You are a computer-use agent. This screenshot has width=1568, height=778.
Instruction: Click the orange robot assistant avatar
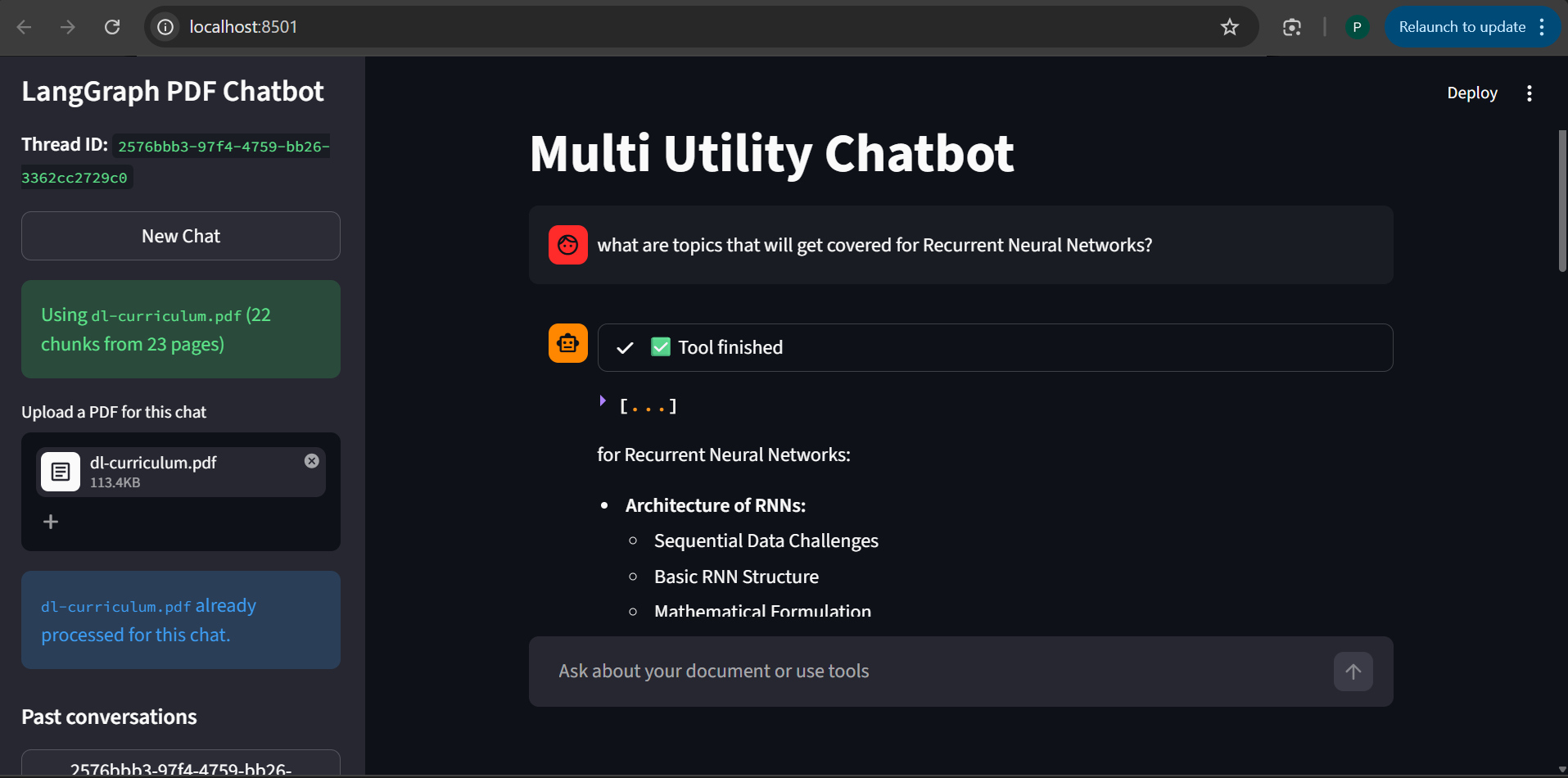(x=567, y=343)
